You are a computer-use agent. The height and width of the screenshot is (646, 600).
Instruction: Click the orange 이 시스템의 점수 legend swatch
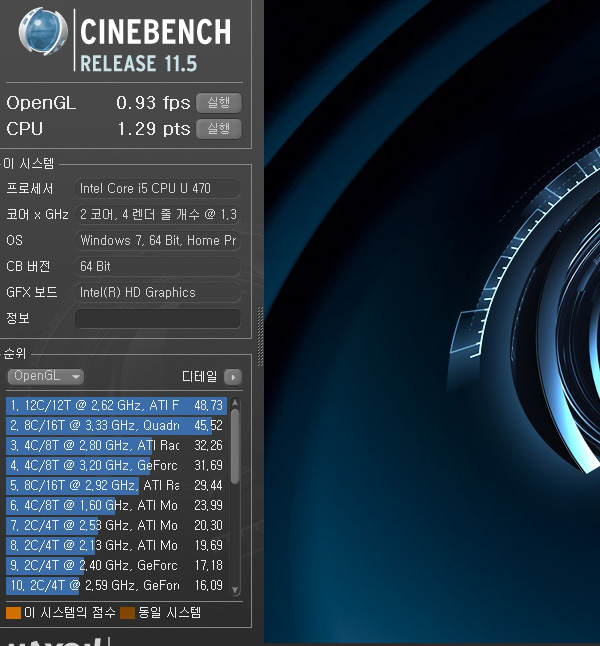coord(14,613)
